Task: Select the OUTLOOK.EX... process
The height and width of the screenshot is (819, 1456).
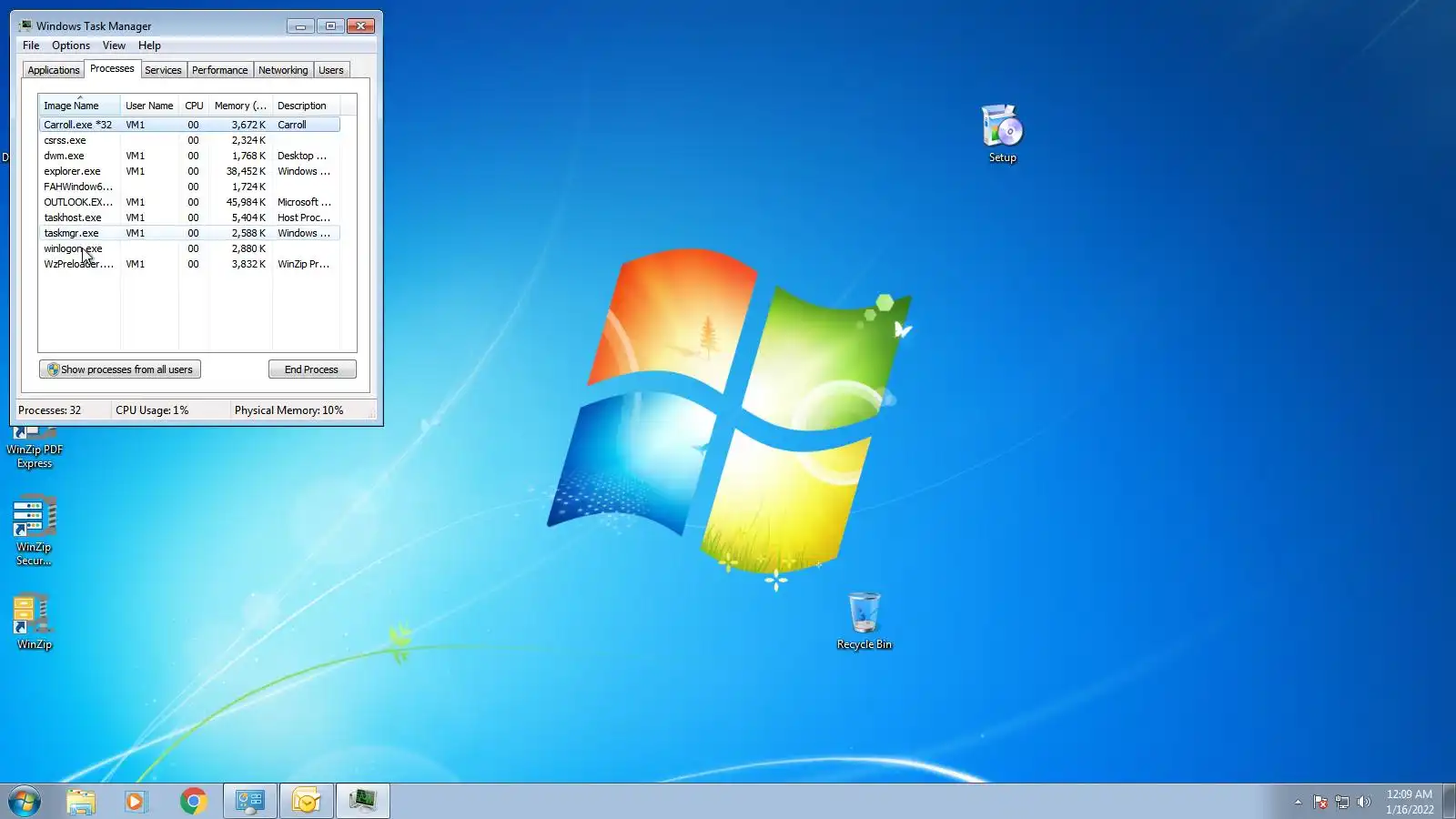Action: coord(189,202)
